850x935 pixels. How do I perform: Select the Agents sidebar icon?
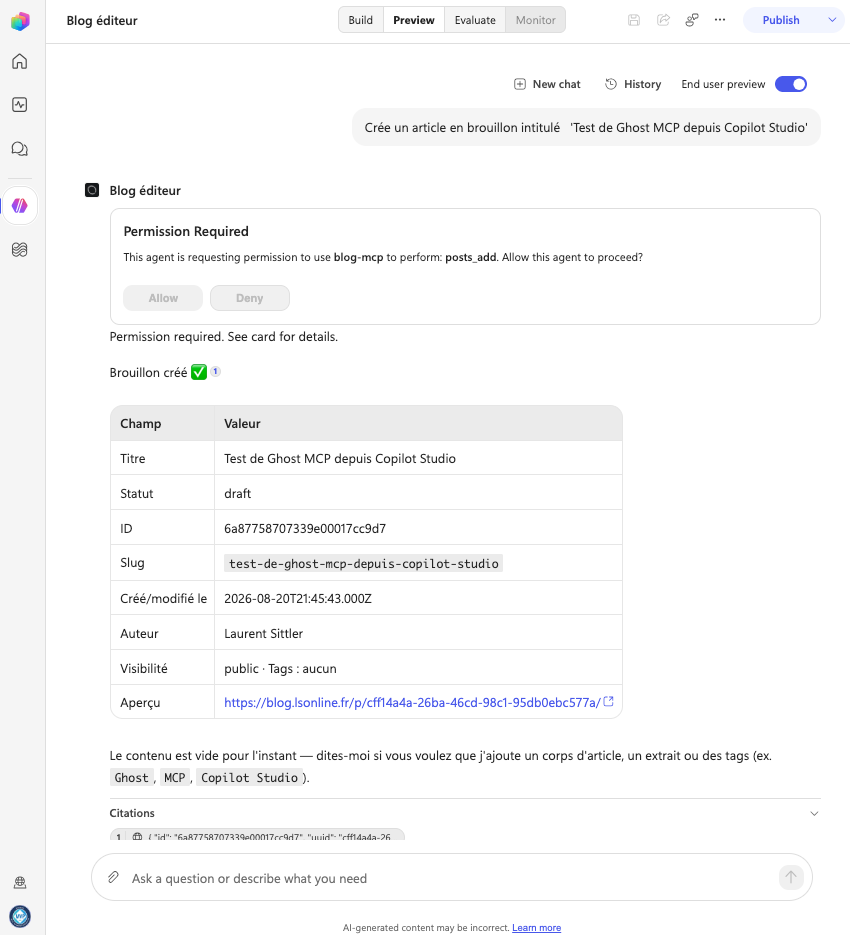(x=20, y=206)
